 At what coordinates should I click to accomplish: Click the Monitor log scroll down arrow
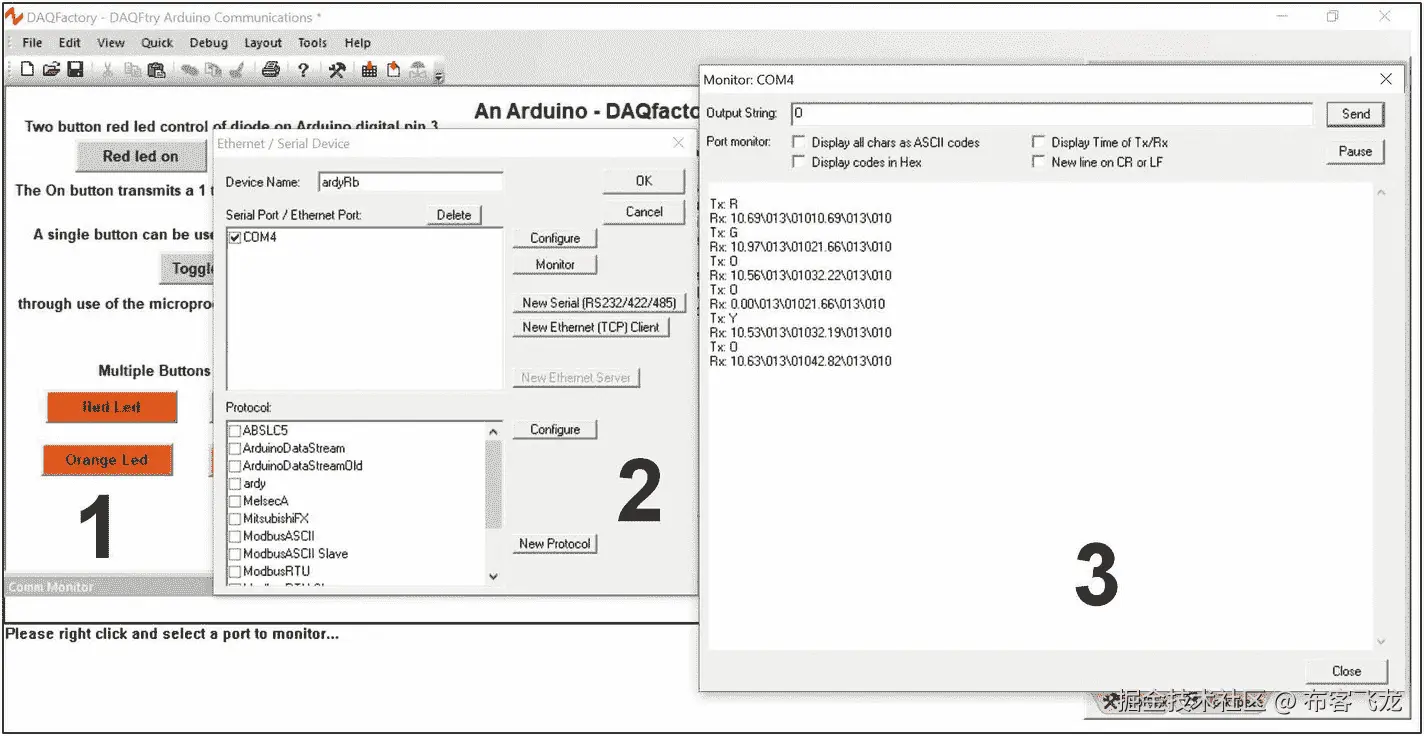1382,642
